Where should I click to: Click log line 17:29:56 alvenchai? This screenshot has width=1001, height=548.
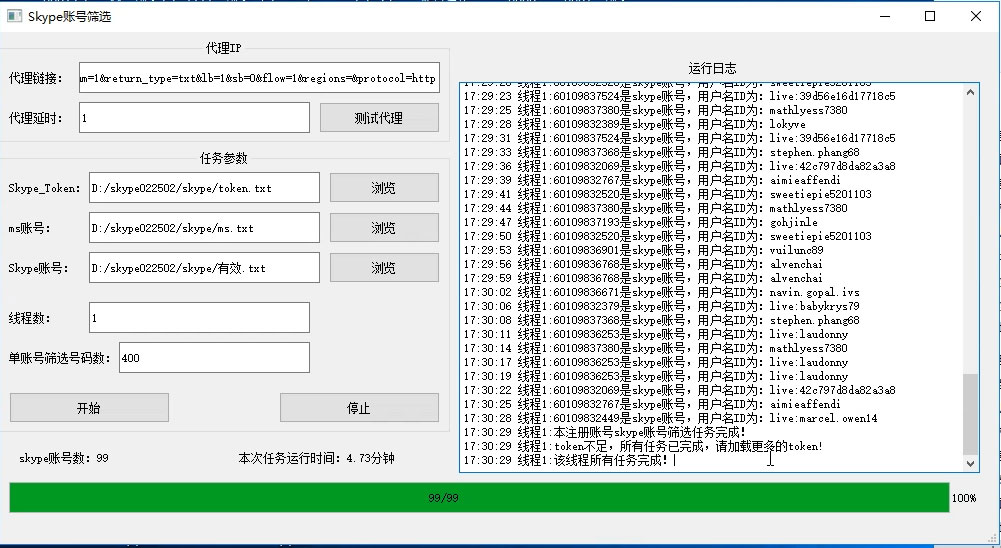(x=643, y=264)
